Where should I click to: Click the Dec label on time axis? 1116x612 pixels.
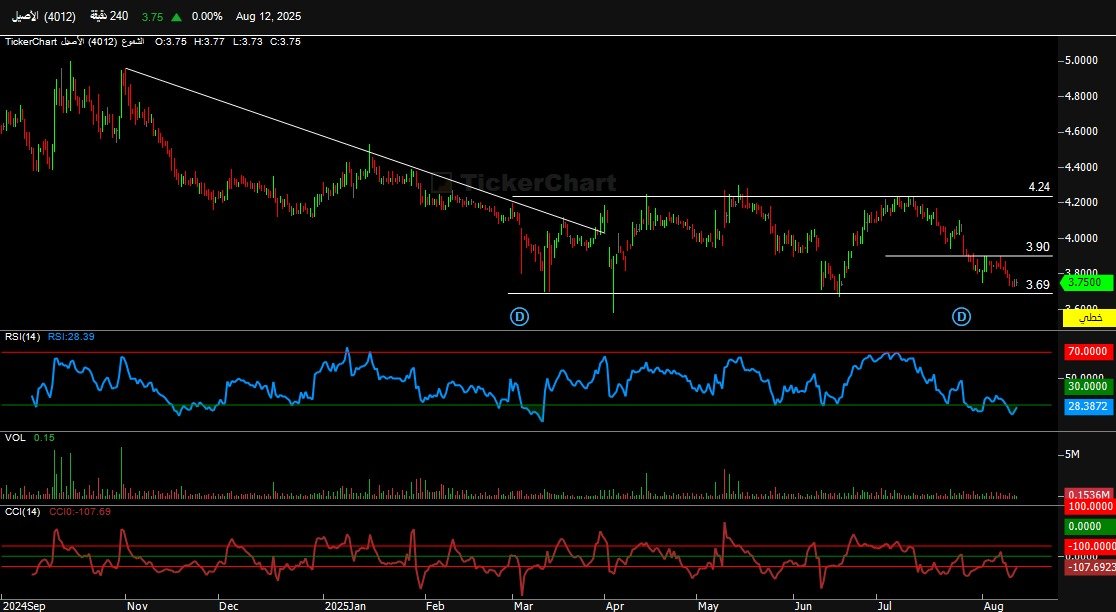tap(229, 606)
